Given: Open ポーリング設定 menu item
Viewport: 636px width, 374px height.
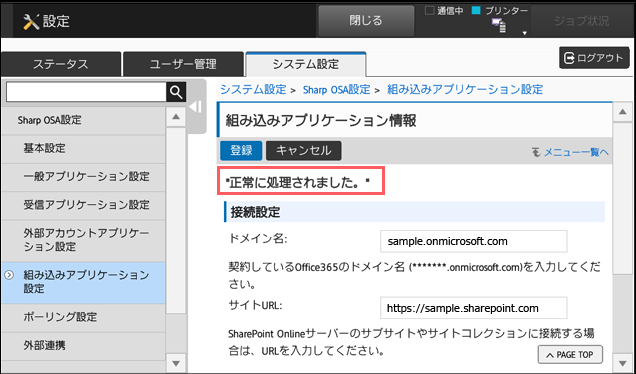Looking at the screenshot, I should 83,317.
